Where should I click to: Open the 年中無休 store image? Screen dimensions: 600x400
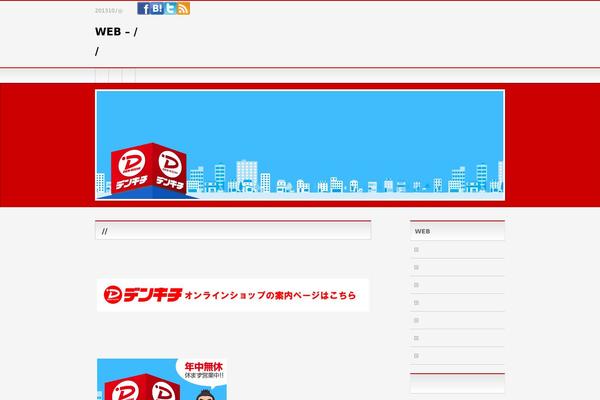point(162,379)
